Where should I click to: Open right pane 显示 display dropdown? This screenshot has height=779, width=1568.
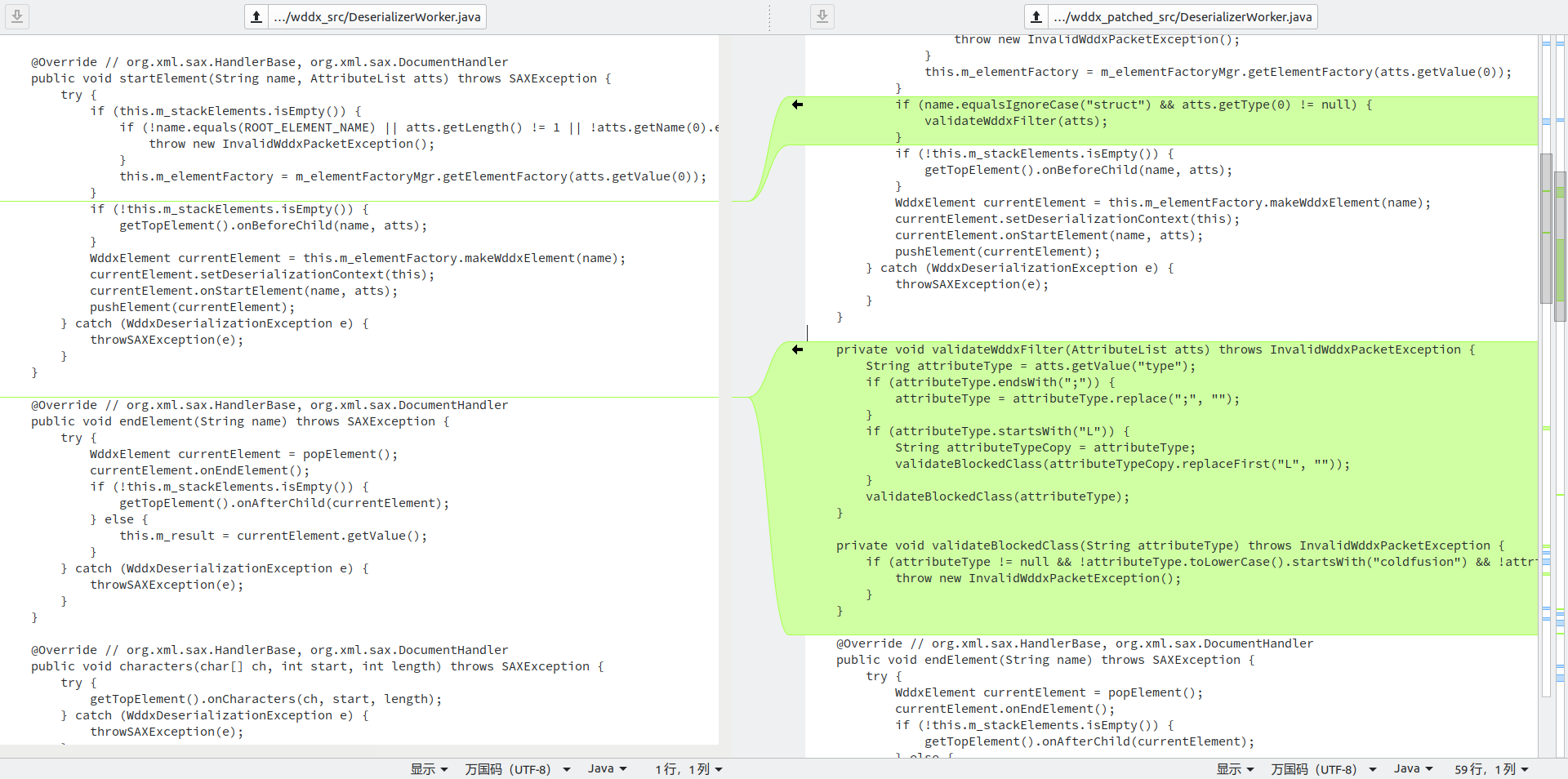1235,769
